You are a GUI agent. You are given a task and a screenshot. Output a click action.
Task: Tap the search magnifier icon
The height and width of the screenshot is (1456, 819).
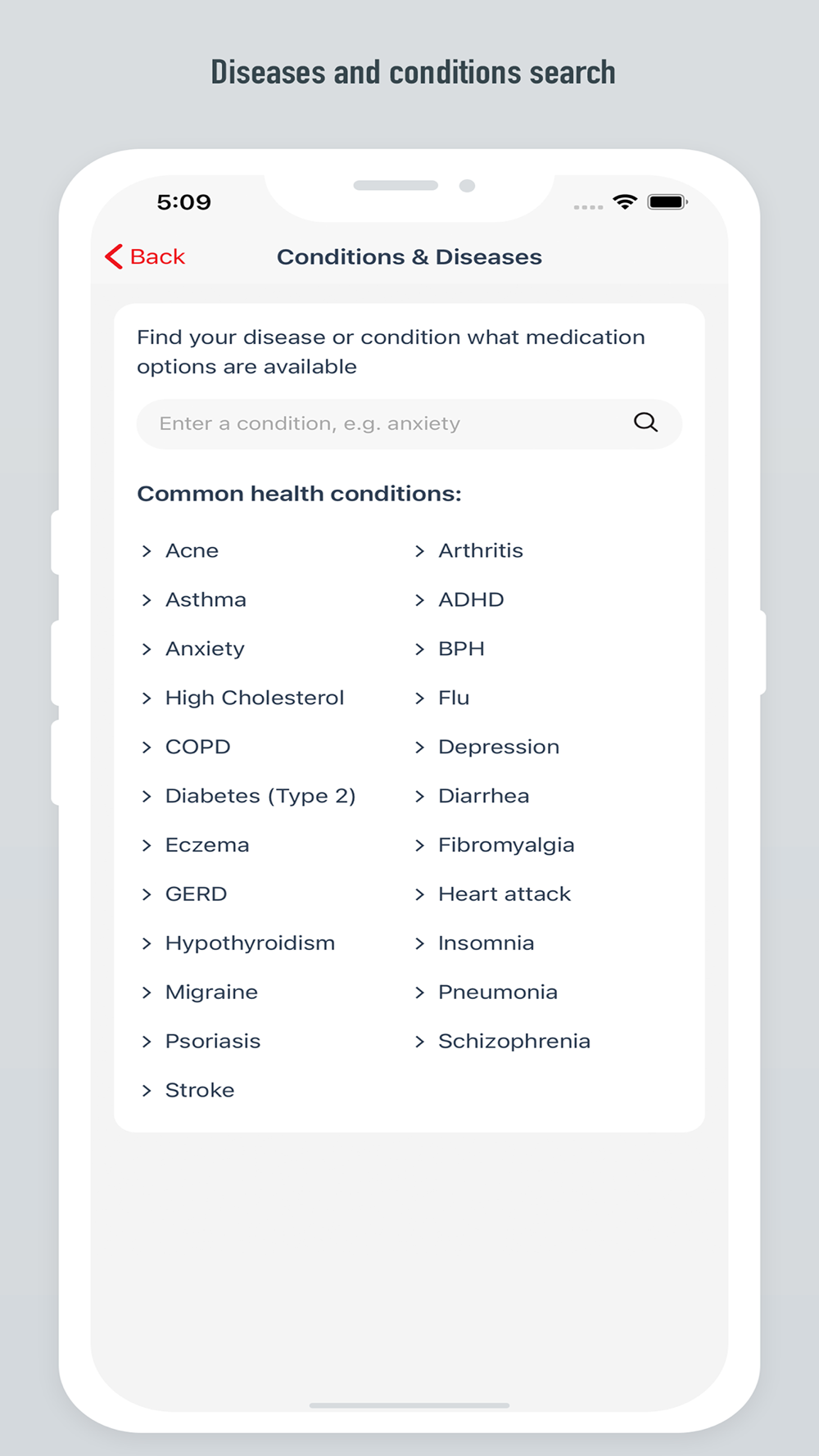pyautogui.click(x=645, y=423)
